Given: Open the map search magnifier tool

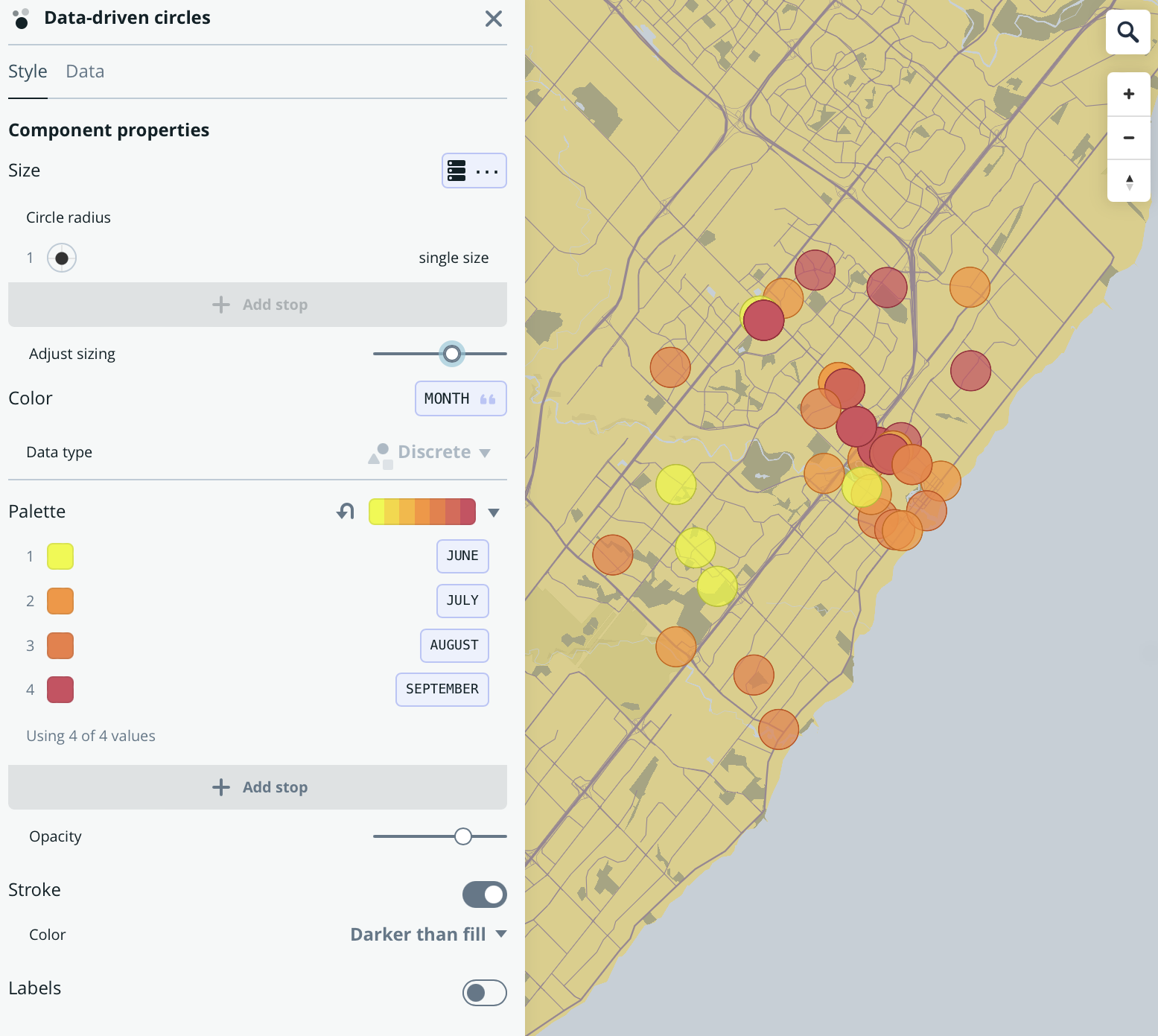Looking at the screenshot, I should coord(1127,32).
